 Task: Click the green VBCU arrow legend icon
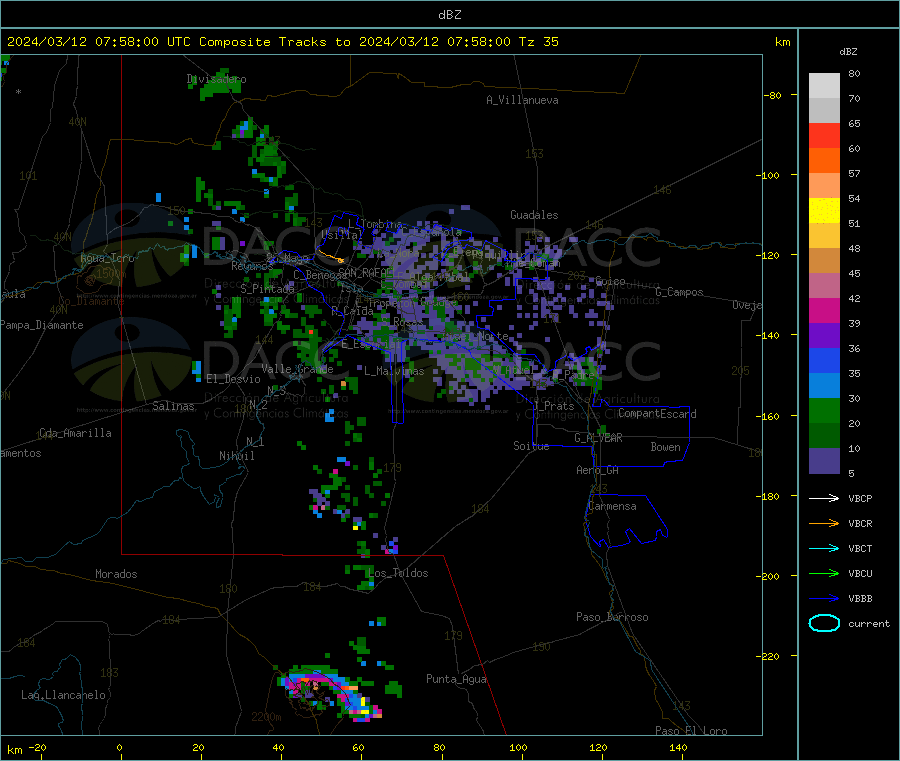click(x=824, y=573)
